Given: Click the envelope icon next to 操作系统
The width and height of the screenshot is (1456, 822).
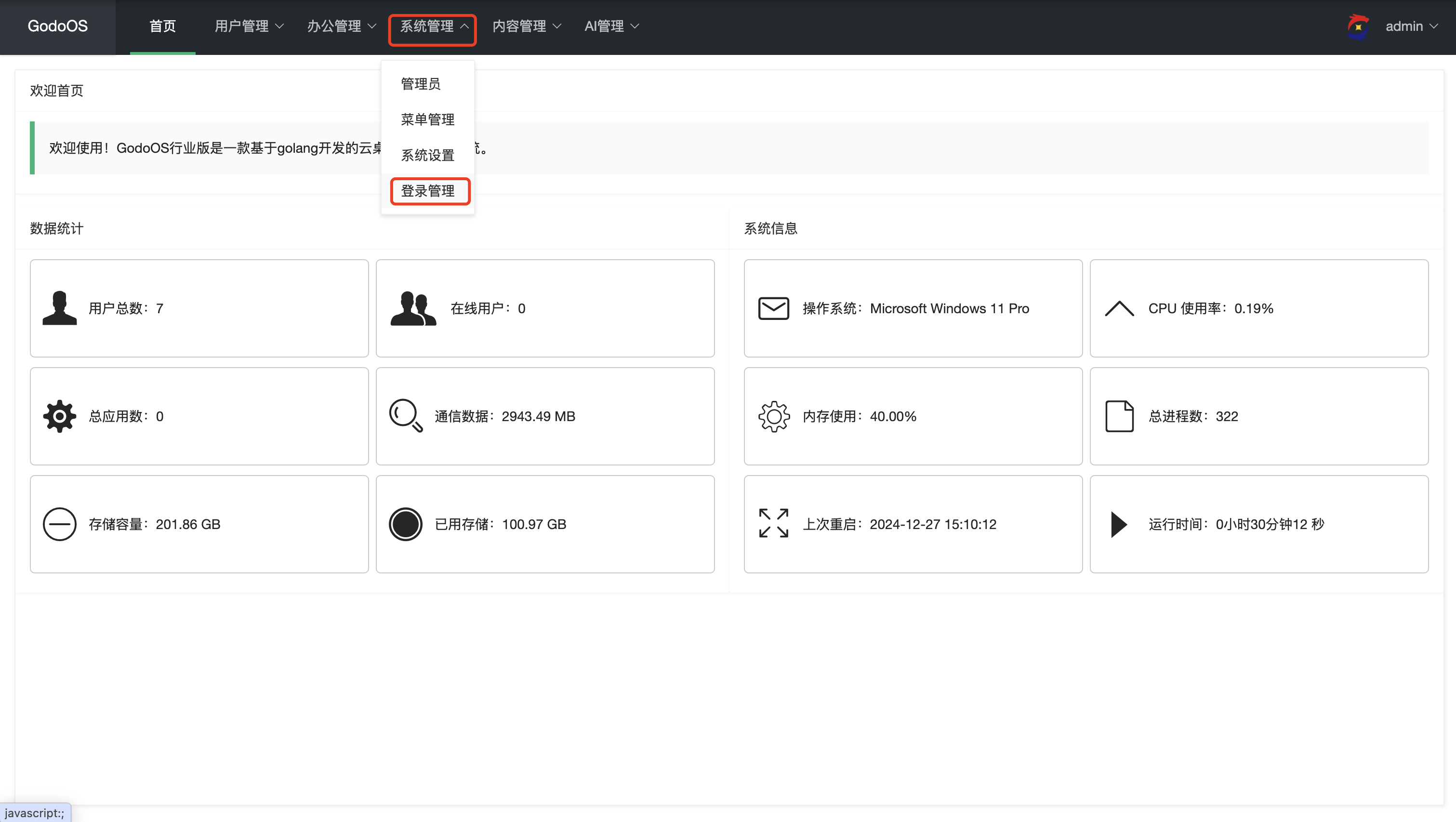Looking at the screenshot, I should click(773, 308).
